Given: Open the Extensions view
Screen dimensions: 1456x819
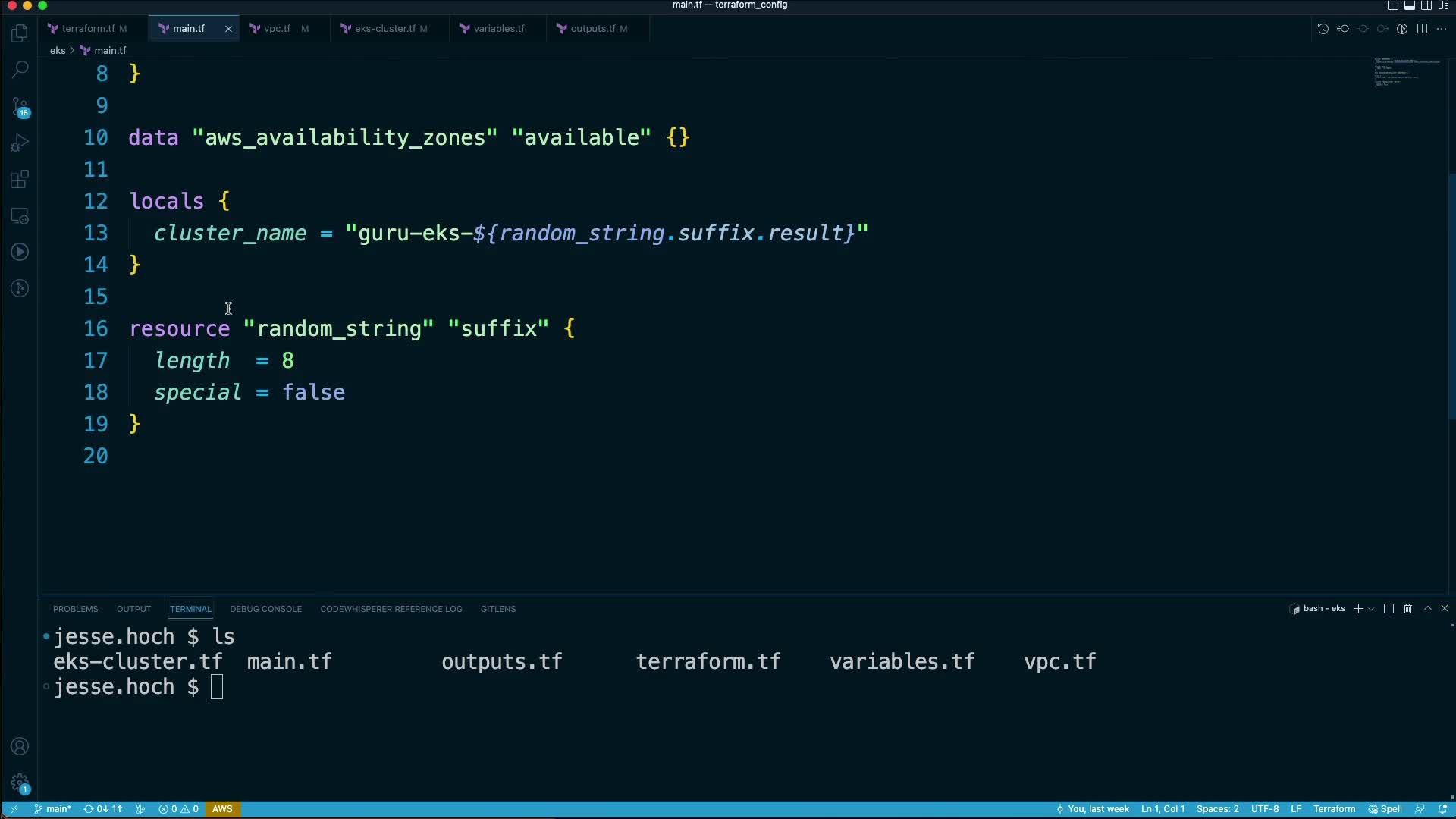Looking at the screenshot, I should pyautogui.click(x=20, y=179).
